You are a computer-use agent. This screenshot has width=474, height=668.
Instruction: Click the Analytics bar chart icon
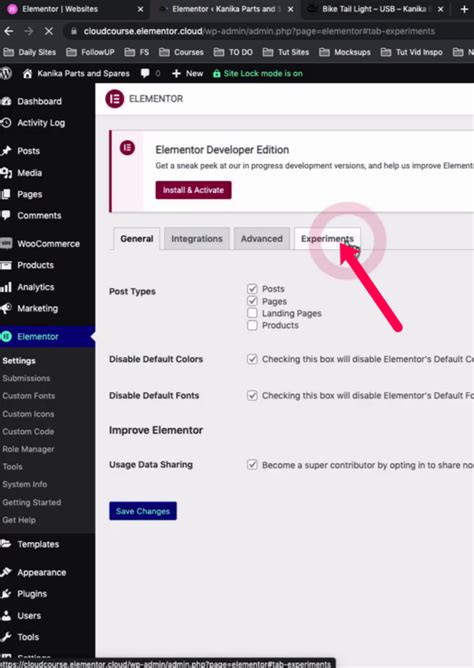point(6,287)
